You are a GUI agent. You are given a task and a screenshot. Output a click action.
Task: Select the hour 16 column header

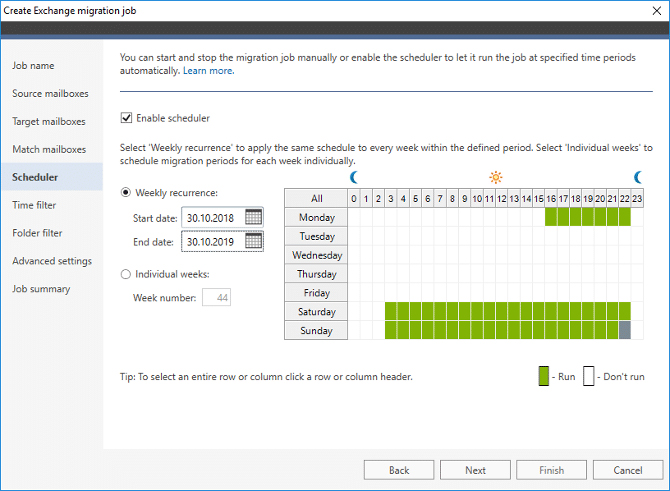551,198
